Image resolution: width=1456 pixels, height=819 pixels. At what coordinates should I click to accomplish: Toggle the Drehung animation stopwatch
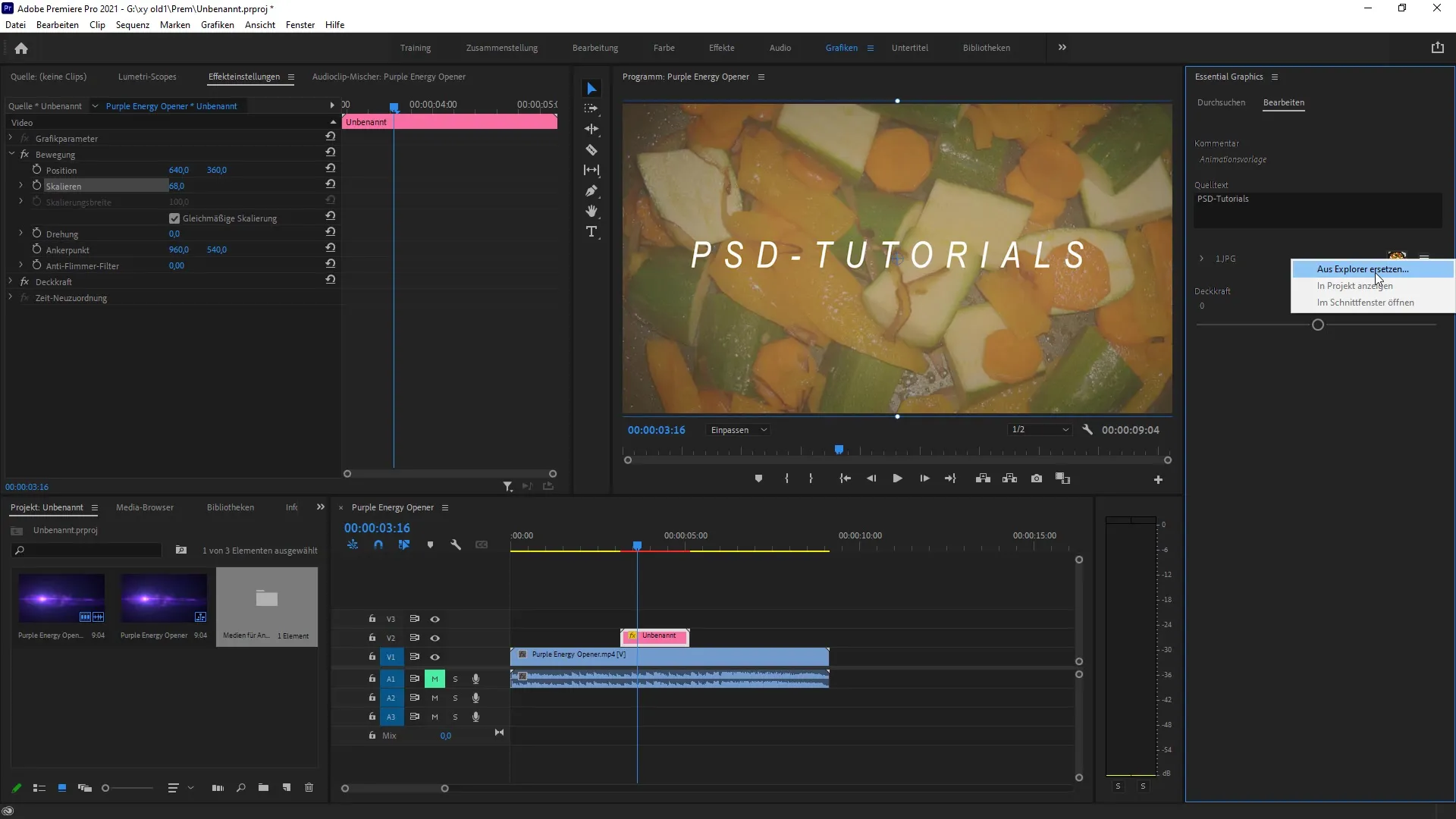coord(36,233)
